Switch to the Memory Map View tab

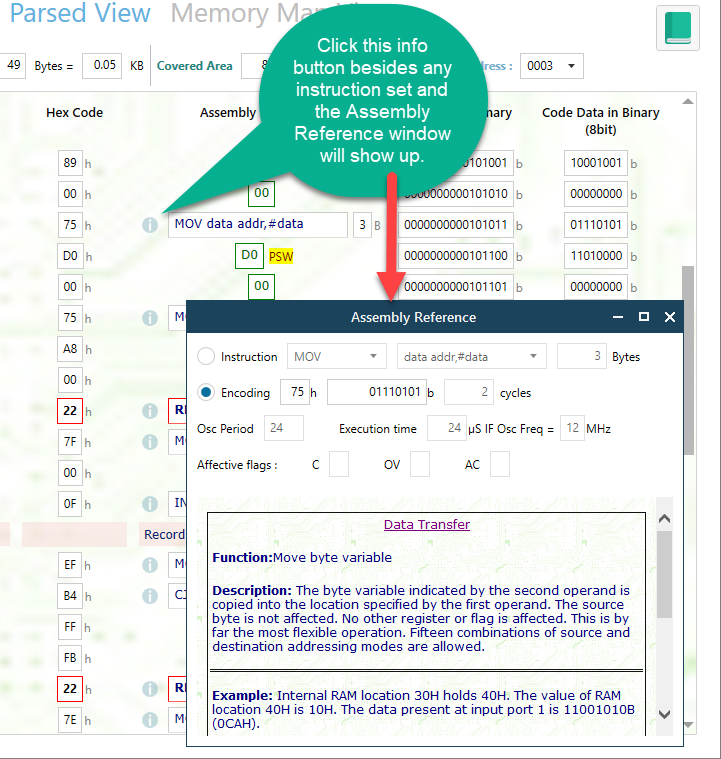click(x=230, y=14)
